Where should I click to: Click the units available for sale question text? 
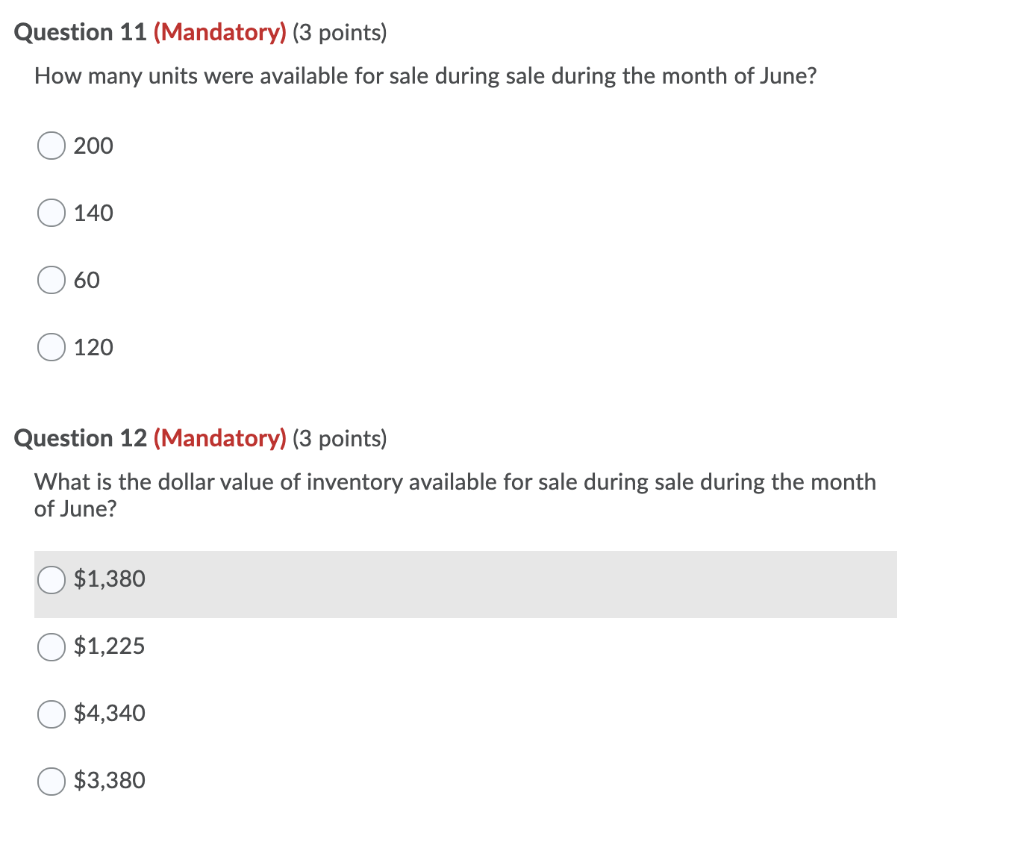(x=426, y=76)
